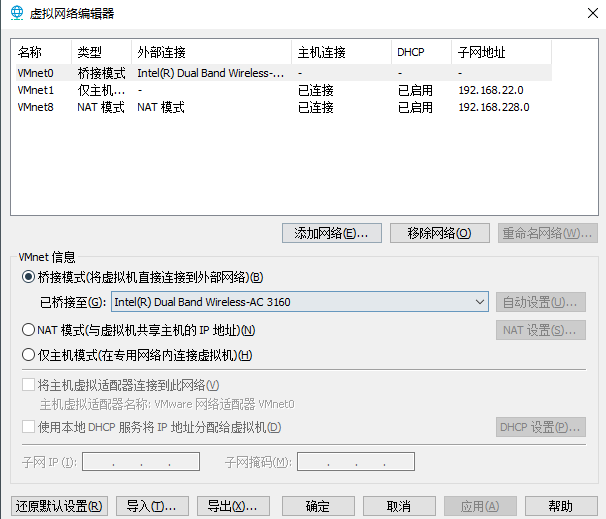Click 重命名网络(W)... button
Screen dimensions: 606x519
[548, 233]
